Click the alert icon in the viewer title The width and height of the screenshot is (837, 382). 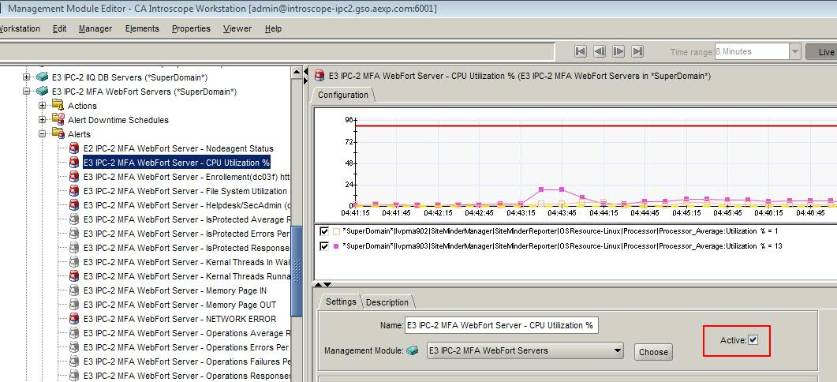pyautogui.click(x=320, y=76)
